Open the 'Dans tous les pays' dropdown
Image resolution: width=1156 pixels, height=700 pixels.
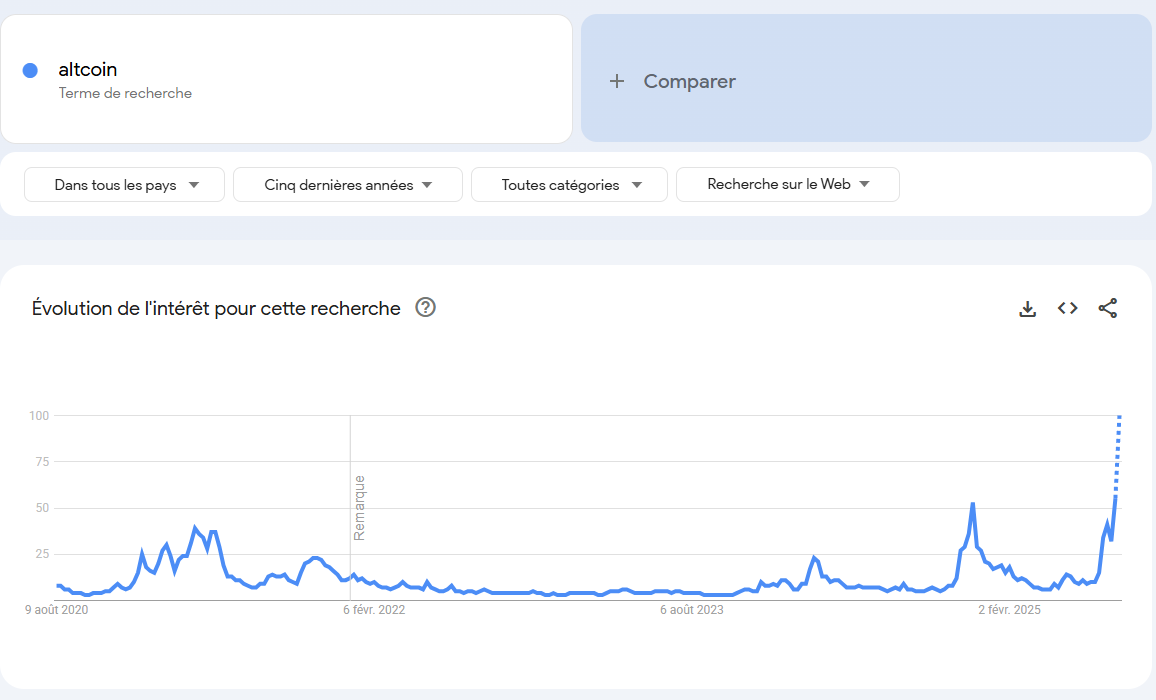coord(125,184)
